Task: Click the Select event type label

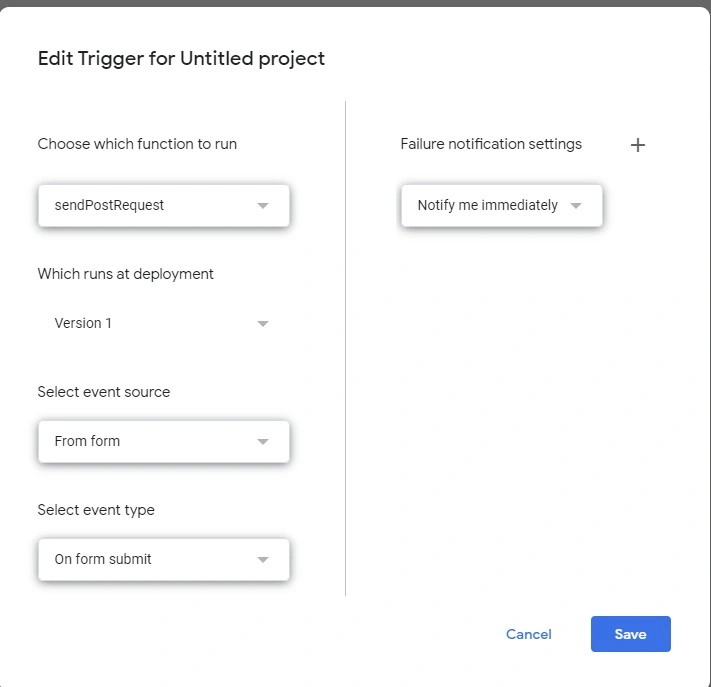Action: (96, 510)
